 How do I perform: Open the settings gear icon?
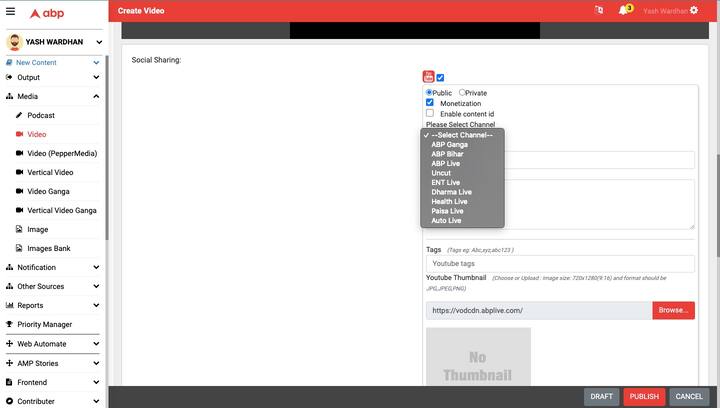(694, 10)
